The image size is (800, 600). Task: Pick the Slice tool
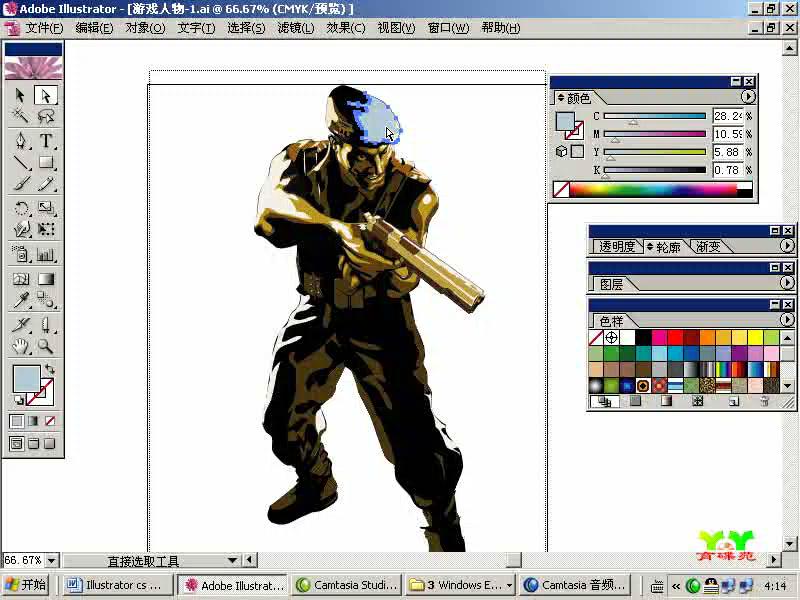[20, 324]
